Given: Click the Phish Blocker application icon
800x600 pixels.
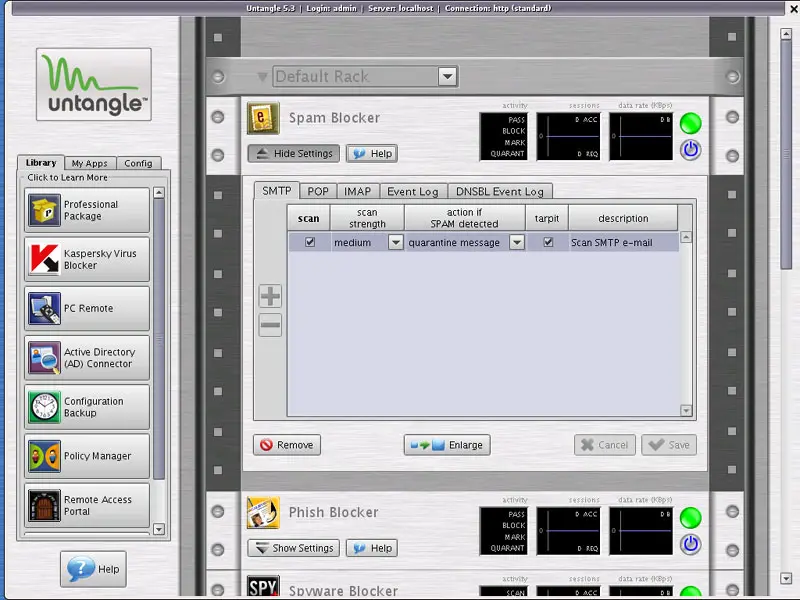Looking at the screenshot, I should (x=263, y=512).
